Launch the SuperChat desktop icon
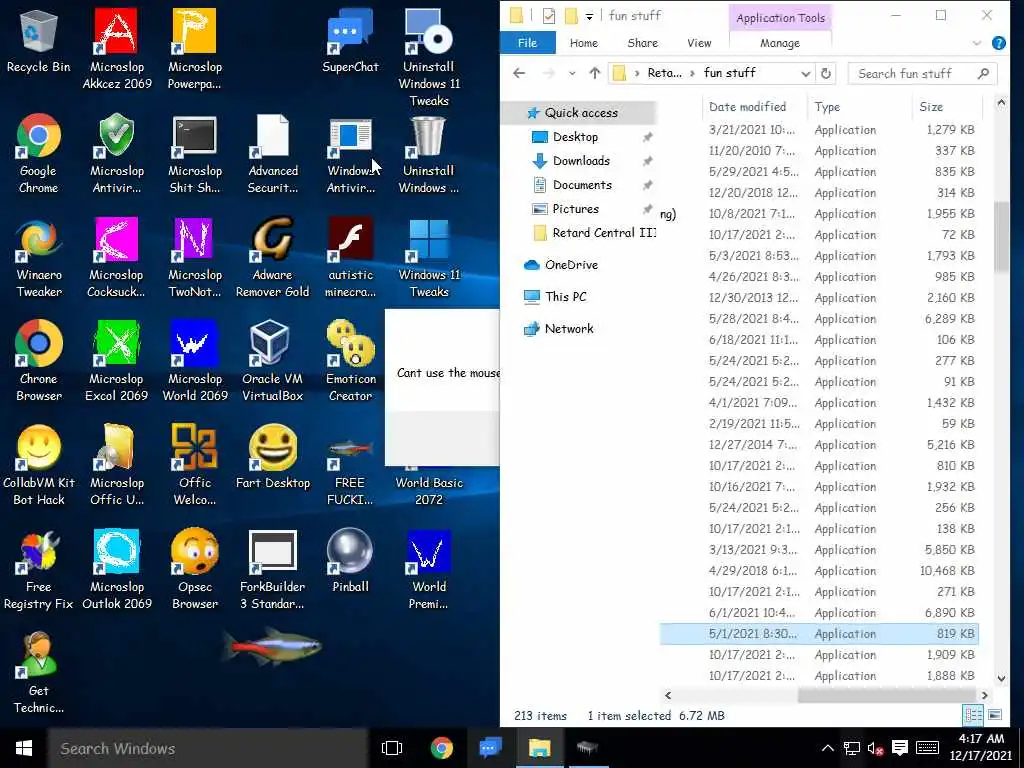Viewport: 1024px width, 768px height. click(350, 40)
